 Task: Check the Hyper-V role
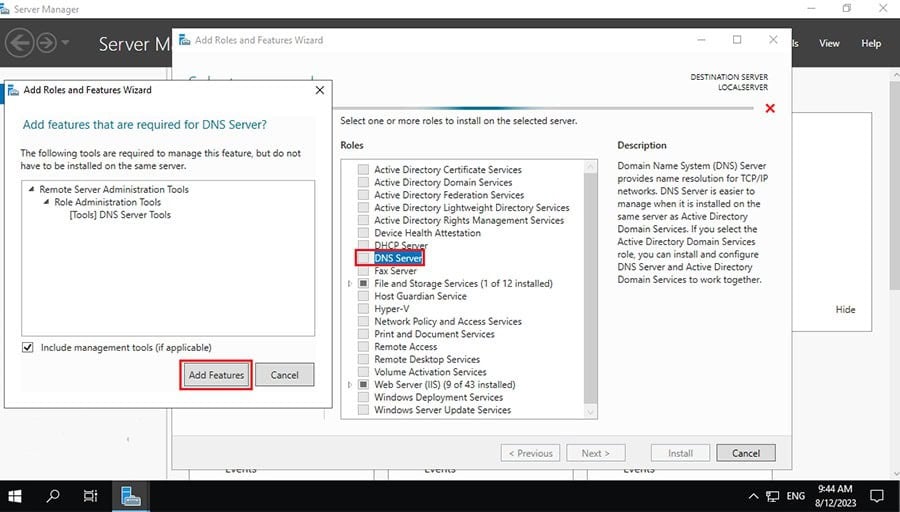point(363,308)
